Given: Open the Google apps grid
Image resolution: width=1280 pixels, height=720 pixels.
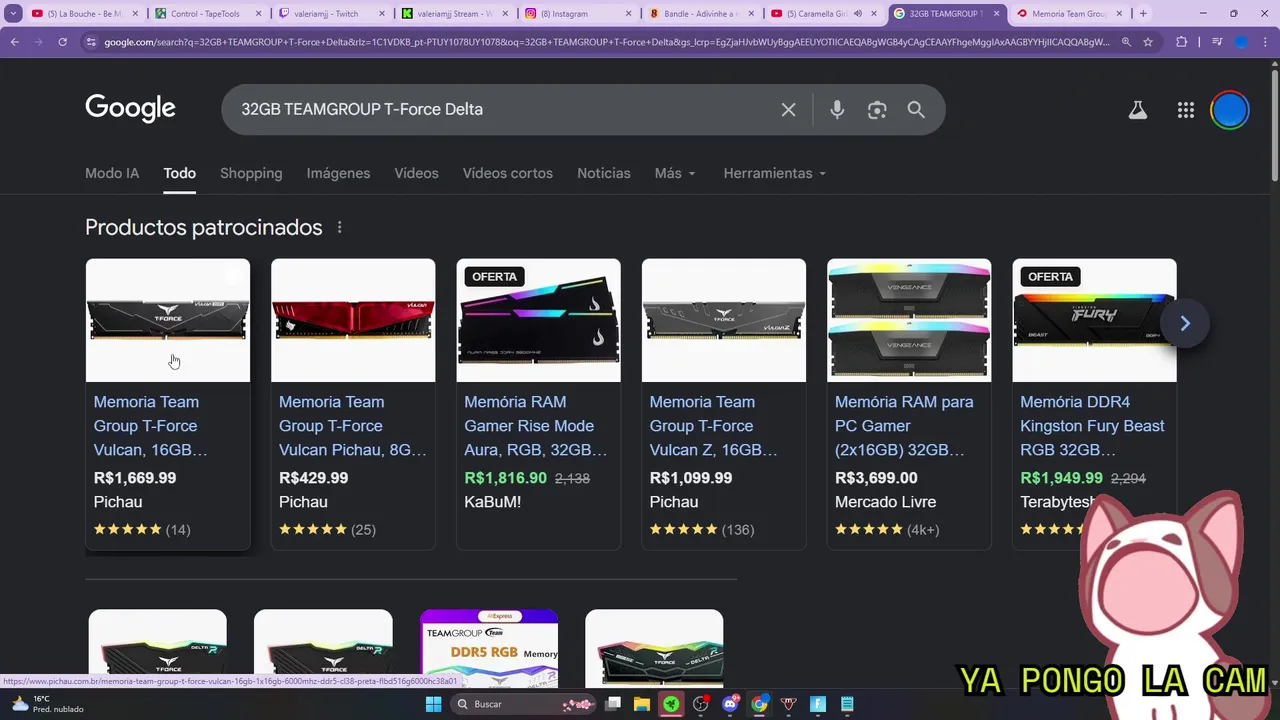Looking at the screenshot, I should coord(1186,110).
